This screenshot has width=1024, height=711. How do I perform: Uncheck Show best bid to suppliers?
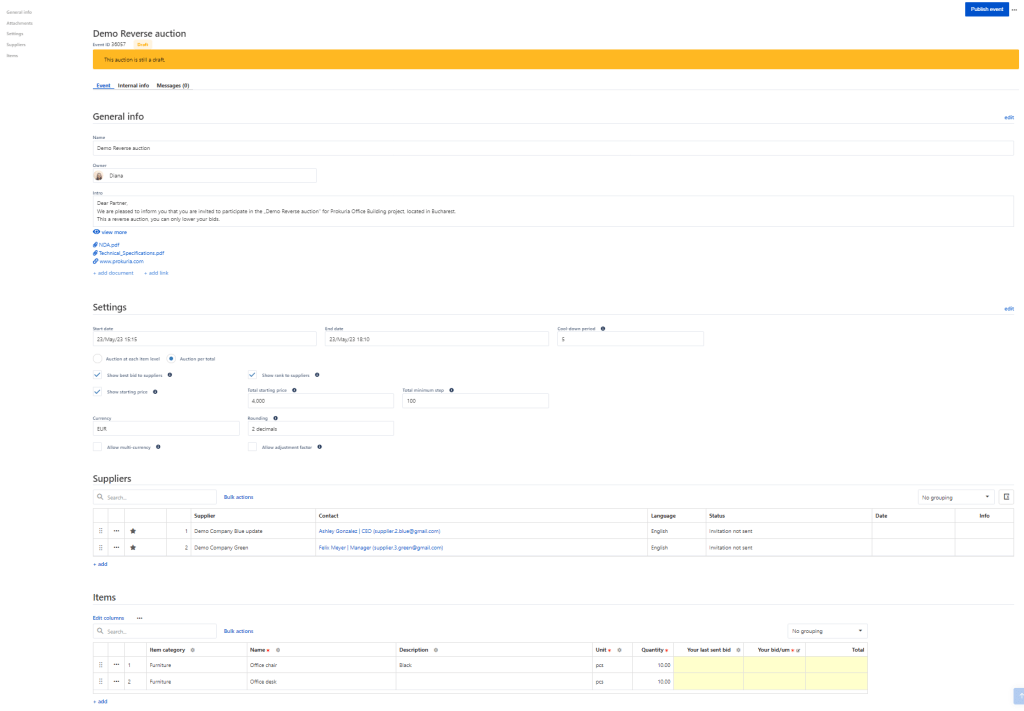click(x=97, y=375)
